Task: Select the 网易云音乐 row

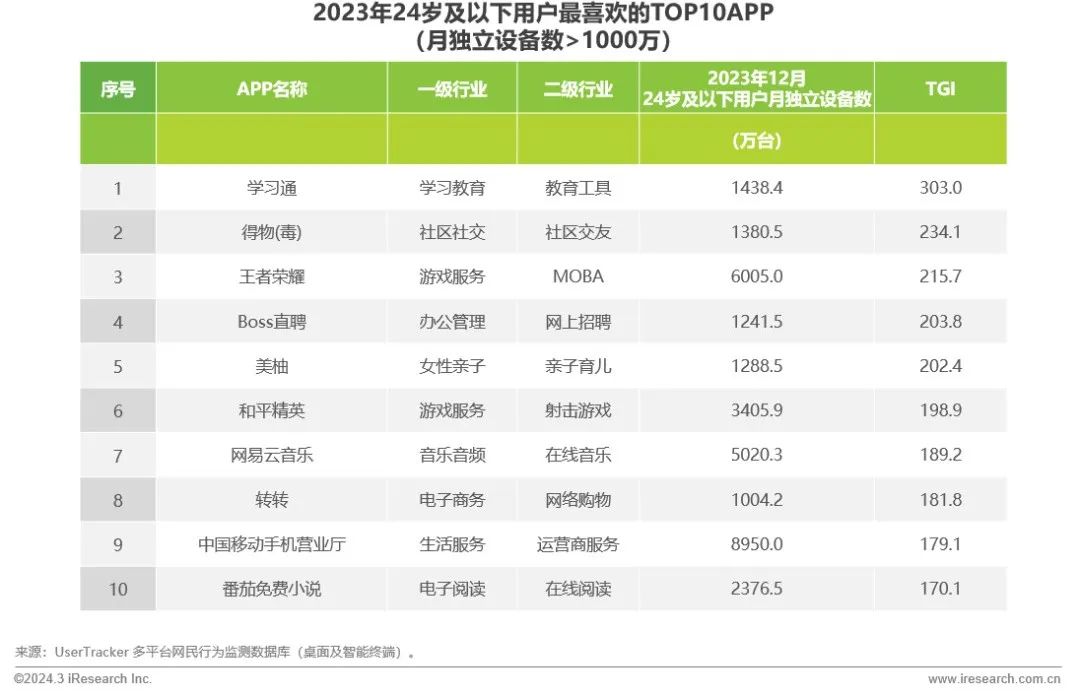Action: (271, 455)
